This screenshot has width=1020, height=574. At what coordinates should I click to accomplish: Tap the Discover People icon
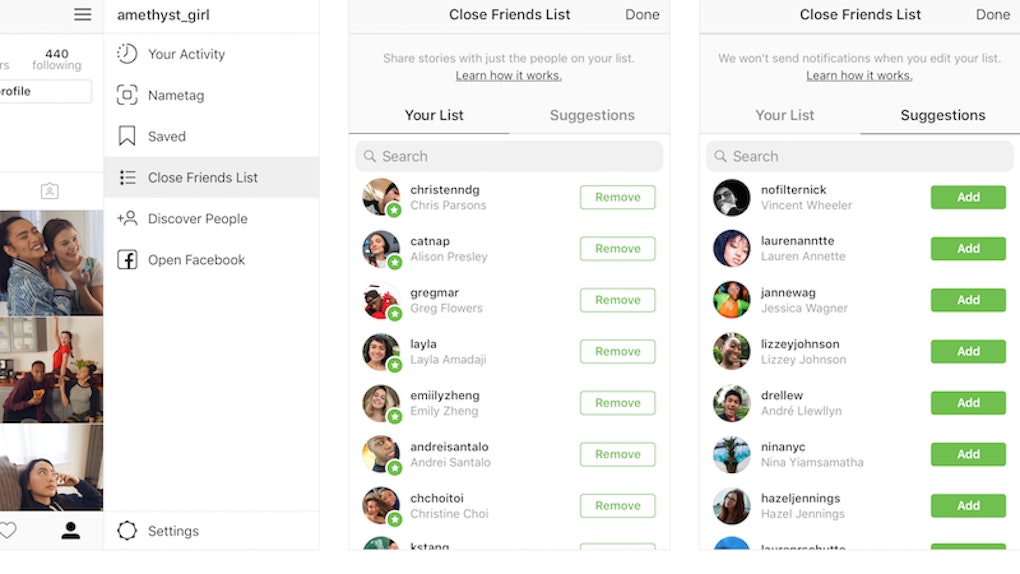[127, 218]
